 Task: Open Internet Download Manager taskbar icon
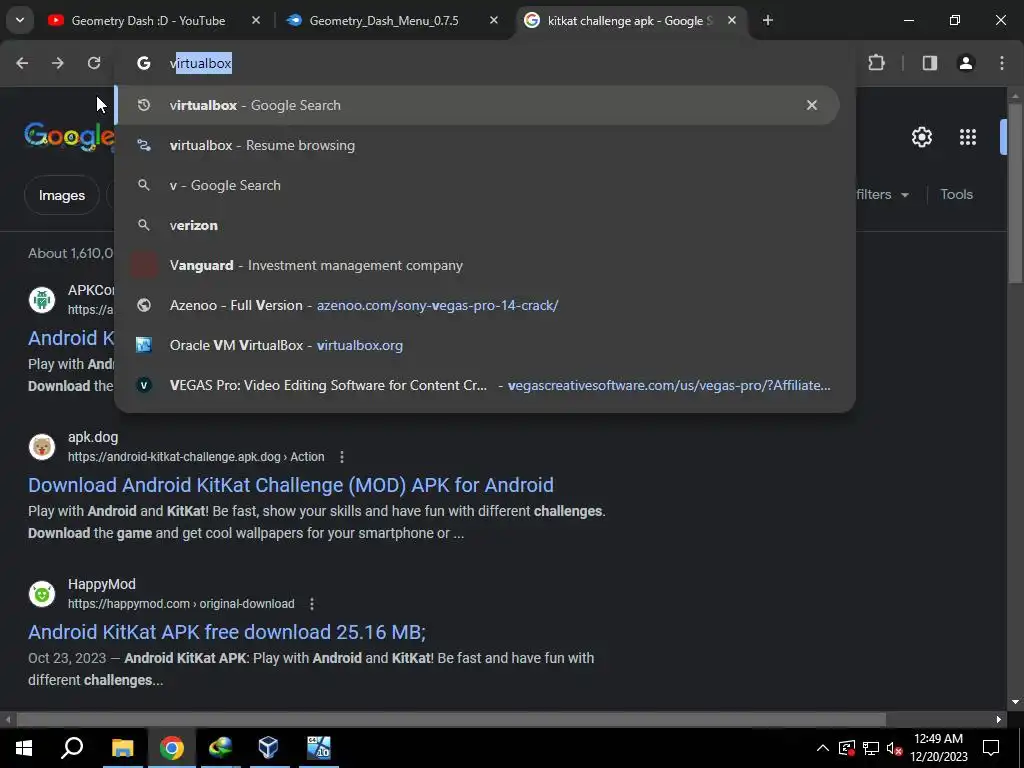[x=221, y=748]
